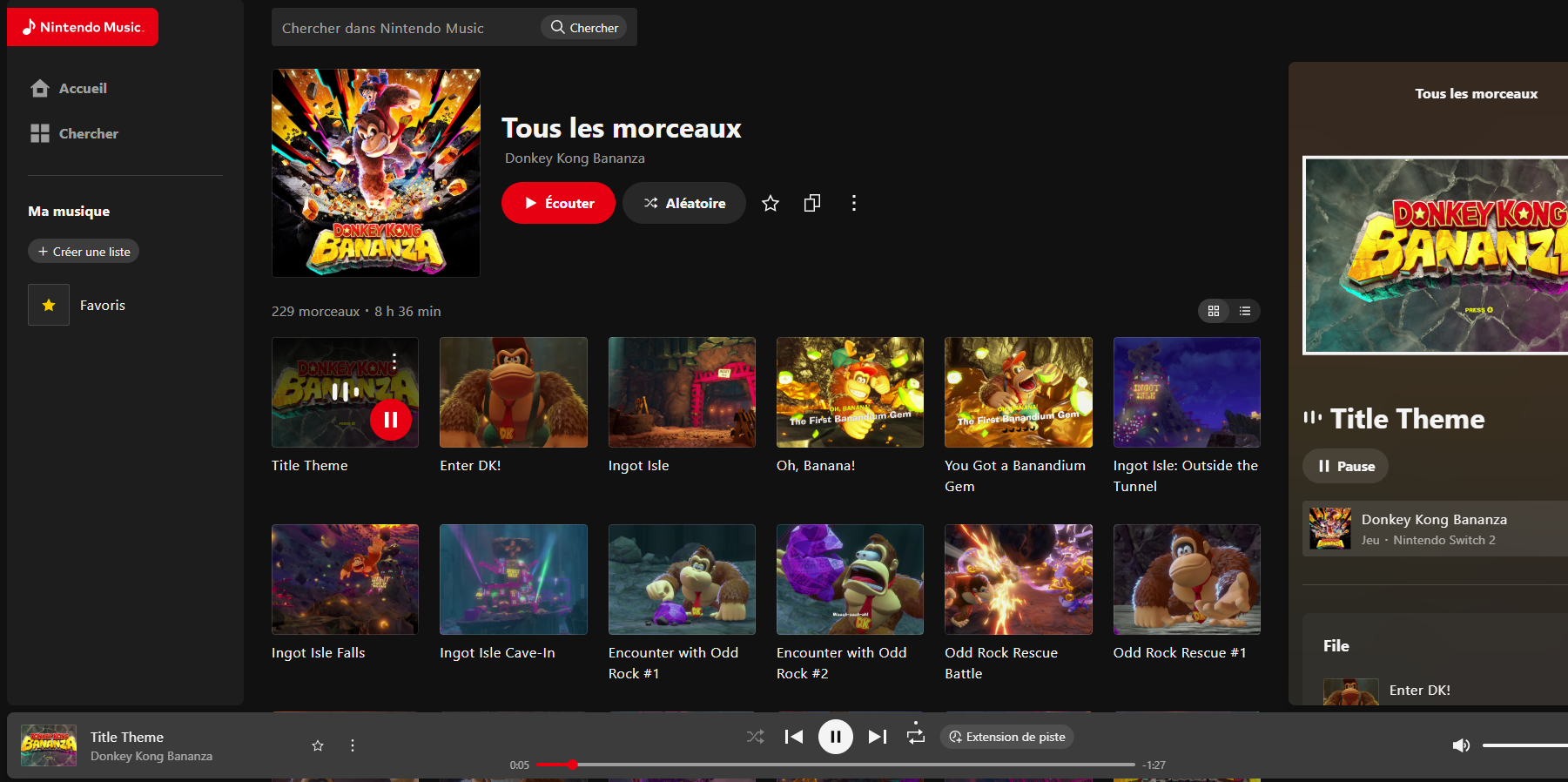Select Enter DK! in the File queue
Screen dimensions: 1568x782
(1445, 691)
